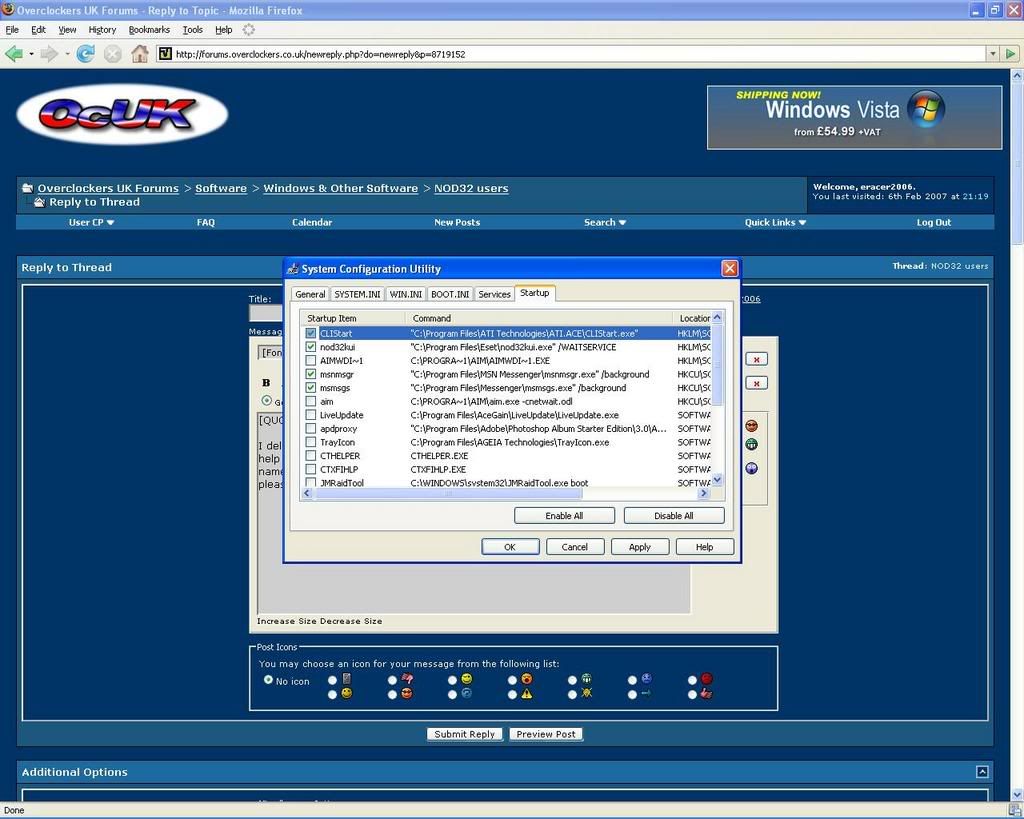Open the Forward button history dropdown arrow
1024x819 pixels.
click(x=67, y=54)
